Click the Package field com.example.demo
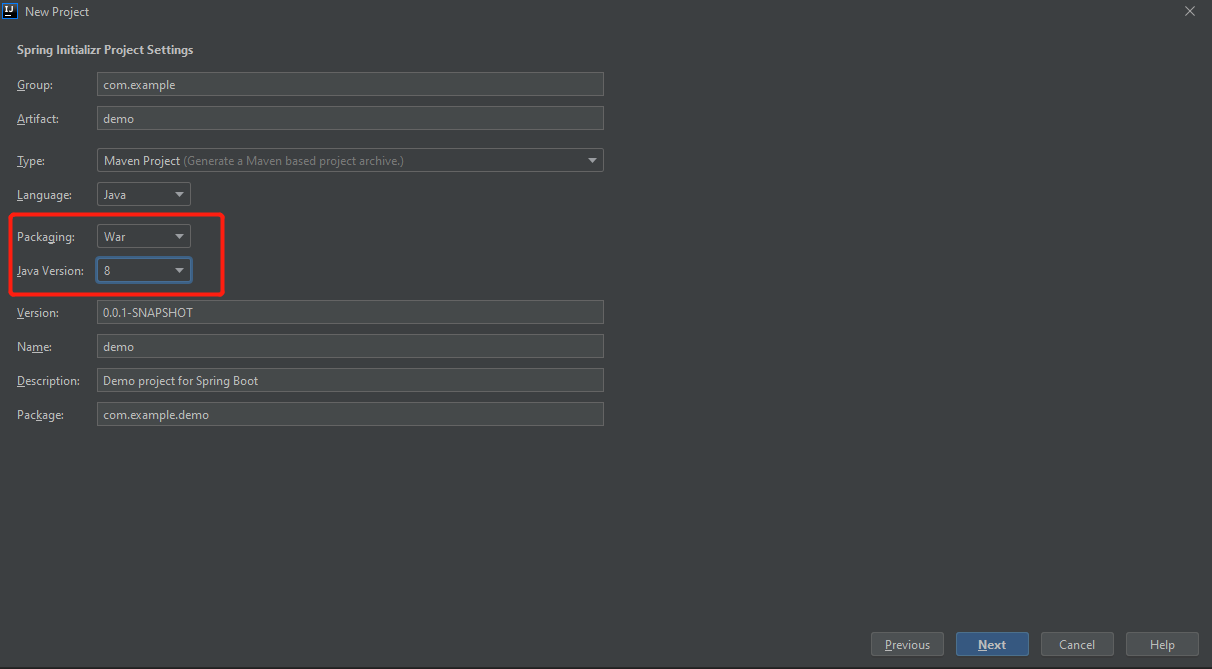Viewport: 1212px width, 669px height. [x=350, y=414]
